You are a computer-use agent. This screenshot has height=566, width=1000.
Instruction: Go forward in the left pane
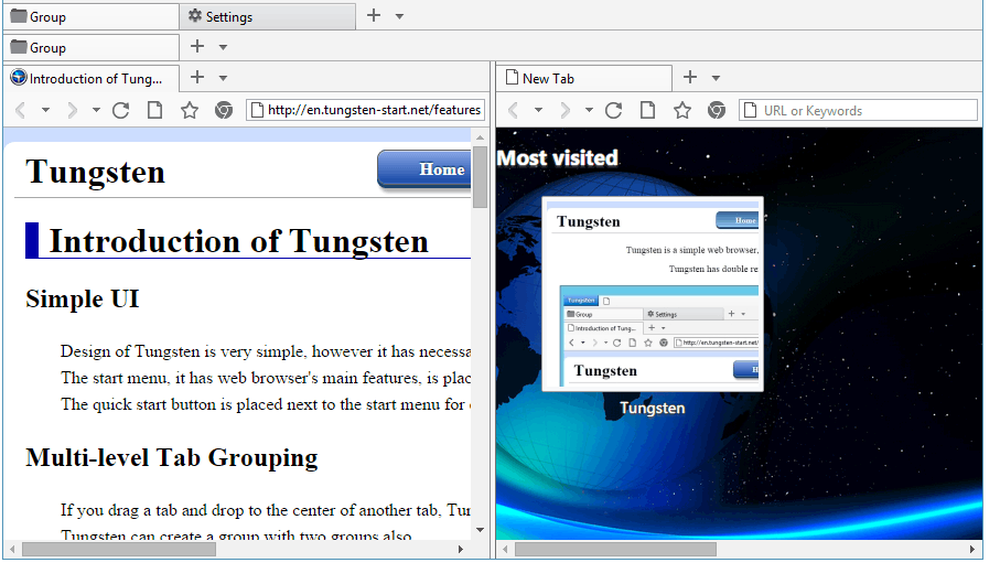[x=72, y=111]
